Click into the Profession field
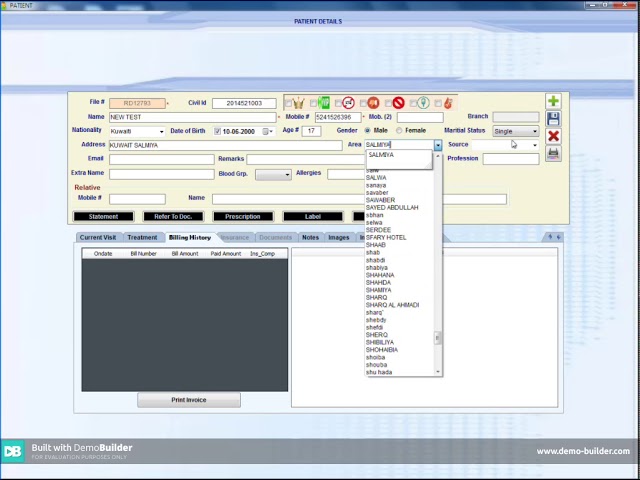This screenshot has width=640, height=480. point(511,159)
